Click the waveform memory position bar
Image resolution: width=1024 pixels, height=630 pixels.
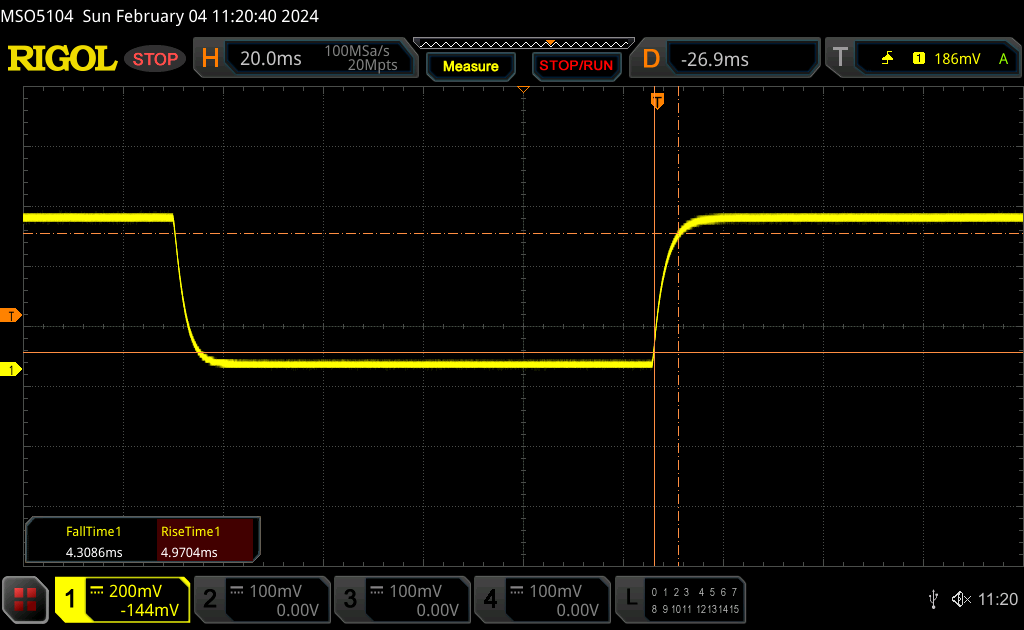click(523, 43)
